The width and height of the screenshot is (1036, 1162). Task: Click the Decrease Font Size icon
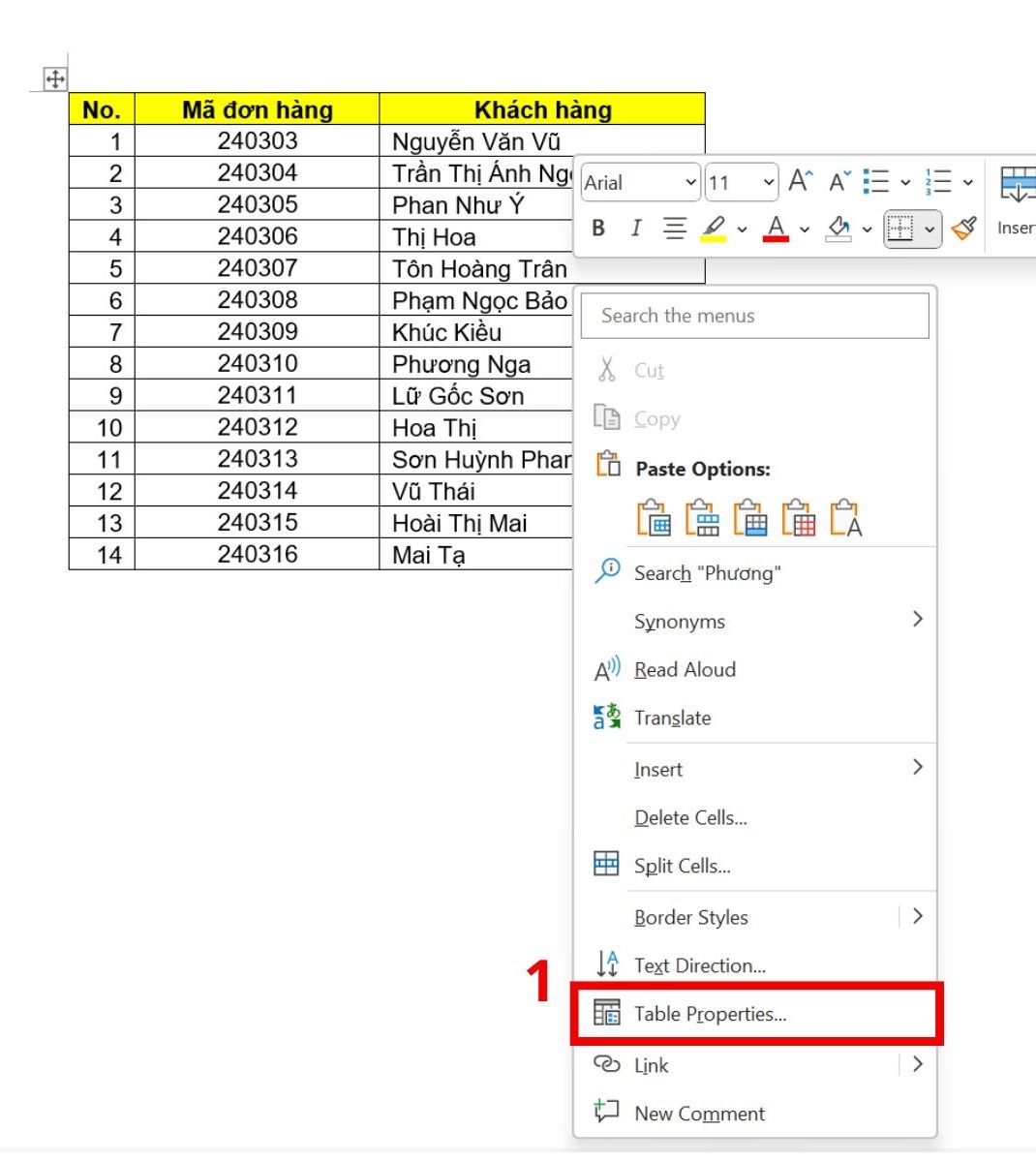[x=839, y=181]
